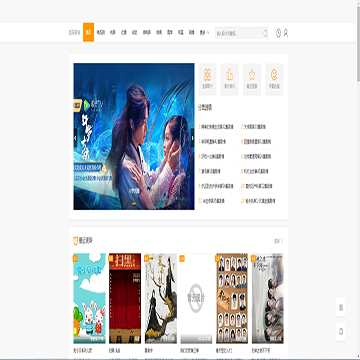Expand the 'More' chevron in latest section
Screen dimensions: 360x360
pyautogui.click(x=279, y=241)
